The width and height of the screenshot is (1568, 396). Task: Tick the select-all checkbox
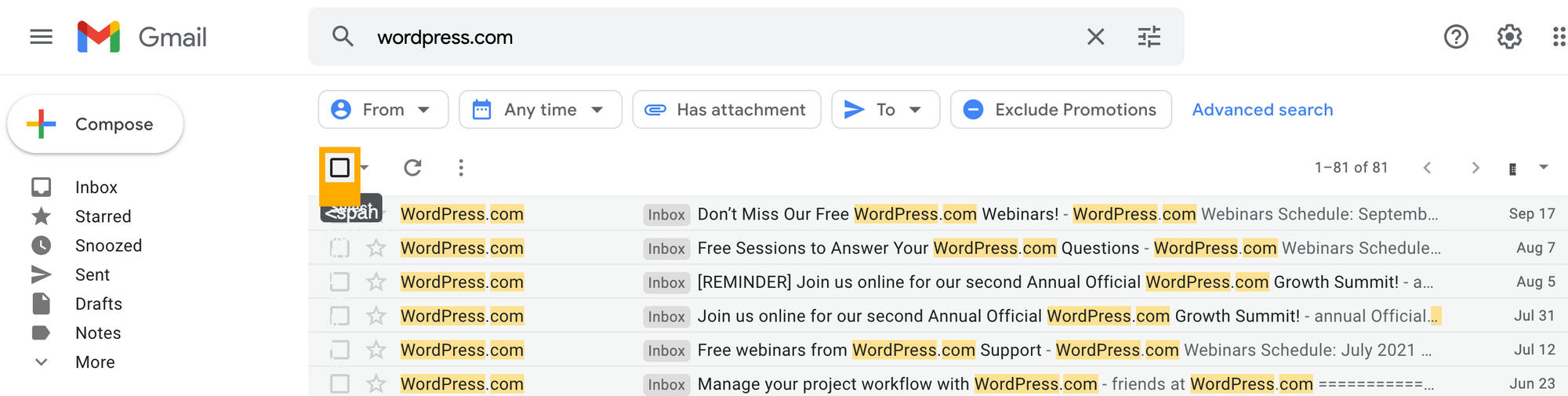(x=339, y=167)
